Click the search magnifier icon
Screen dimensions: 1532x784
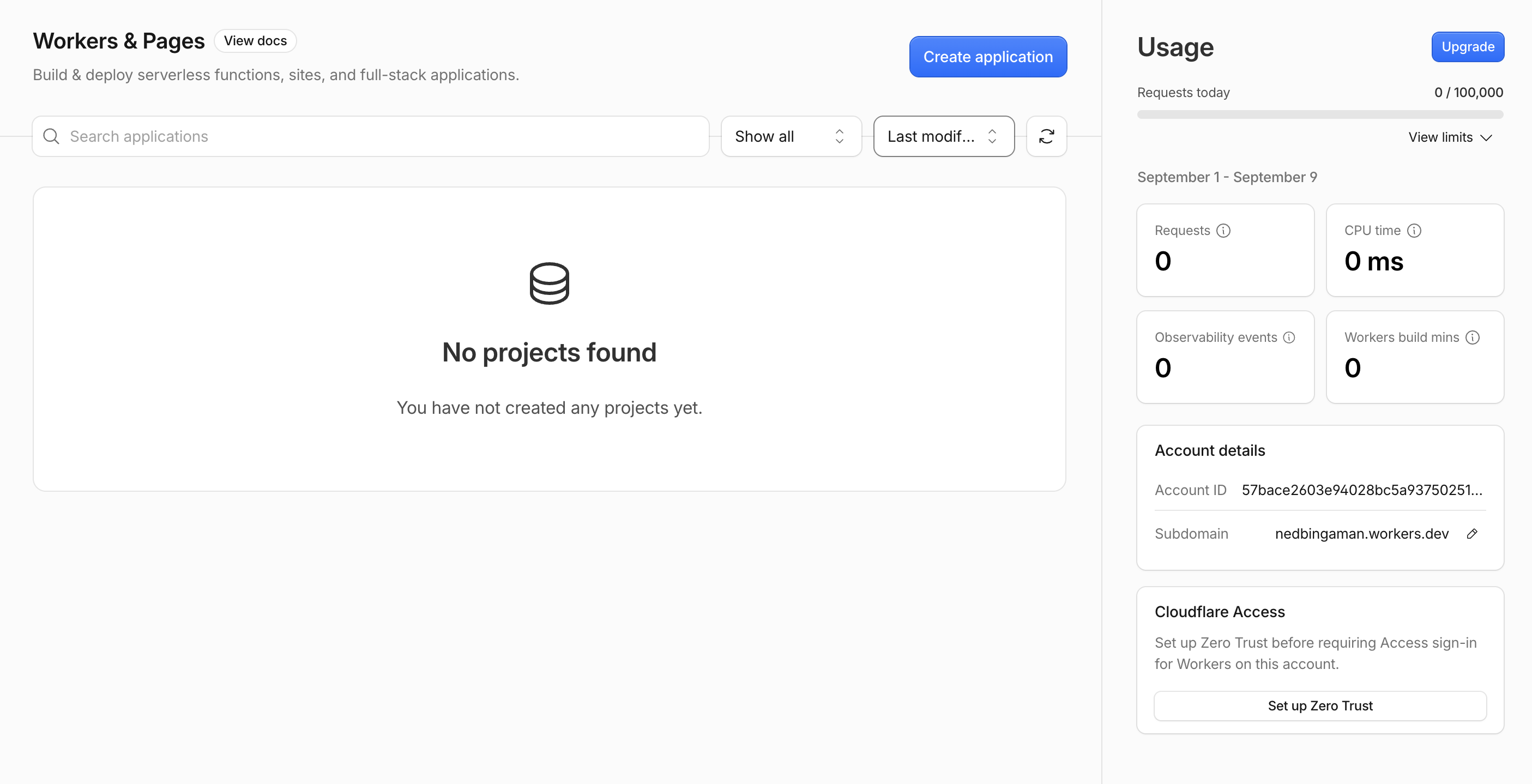coord(52,136)
